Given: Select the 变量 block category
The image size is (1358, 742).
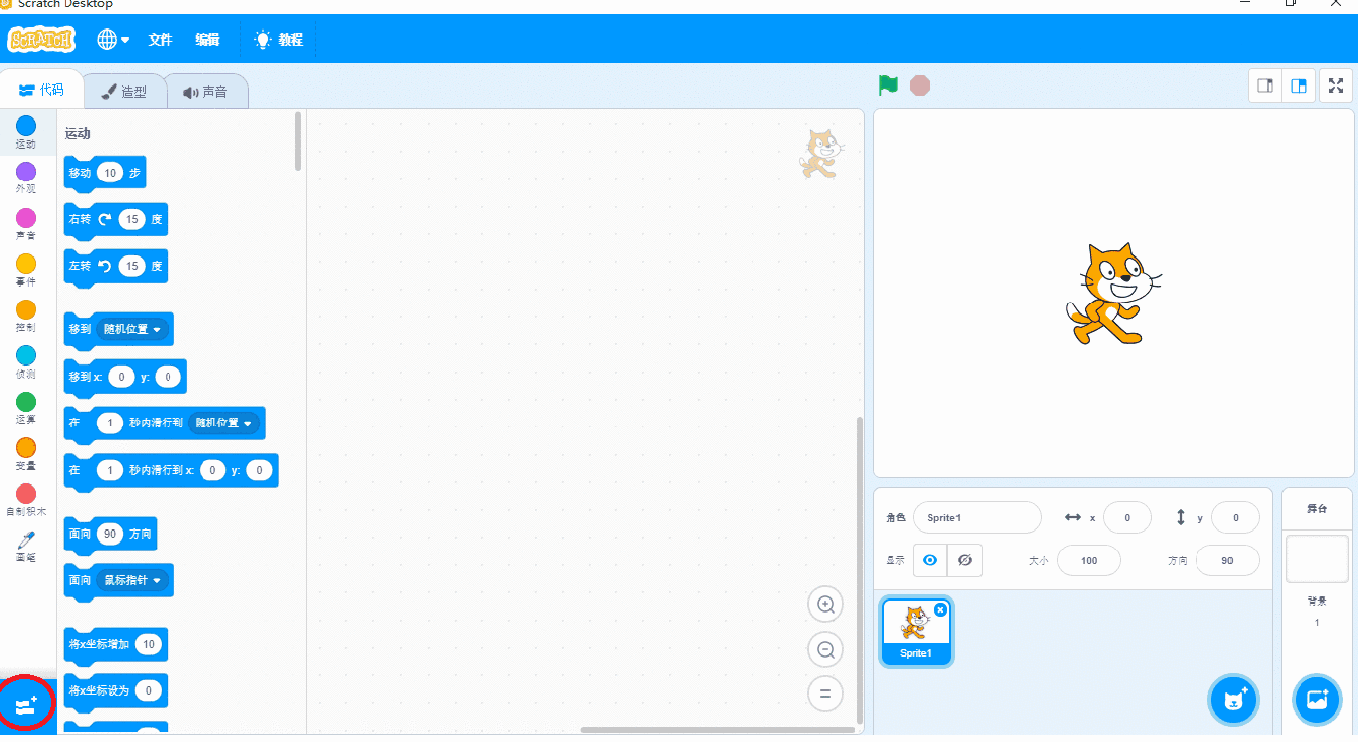Looking at the screenshot, I should pyautogui.click(x=26, y=454).
